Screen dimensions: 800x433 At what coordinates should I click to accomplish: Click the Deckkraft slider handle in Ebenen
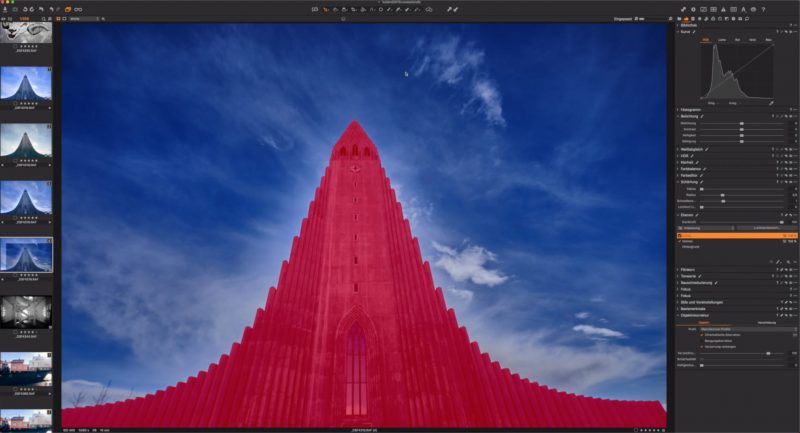pos(782,222)
